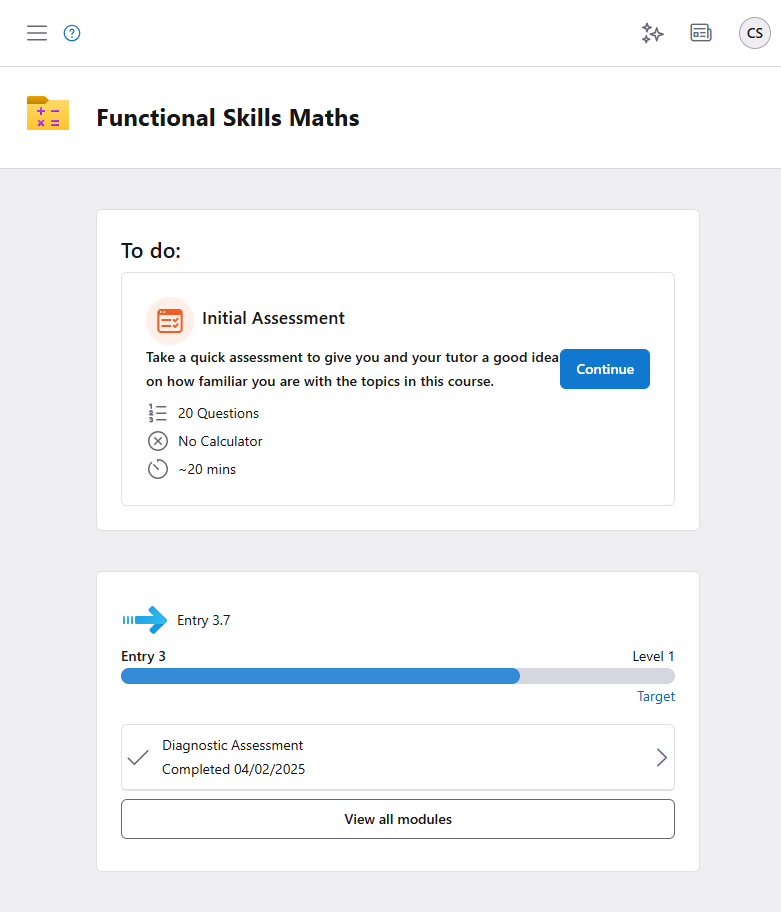Click the Target link below progress bar
The image size is (781, 912).
pyautogui.click(x=656, y=696)
